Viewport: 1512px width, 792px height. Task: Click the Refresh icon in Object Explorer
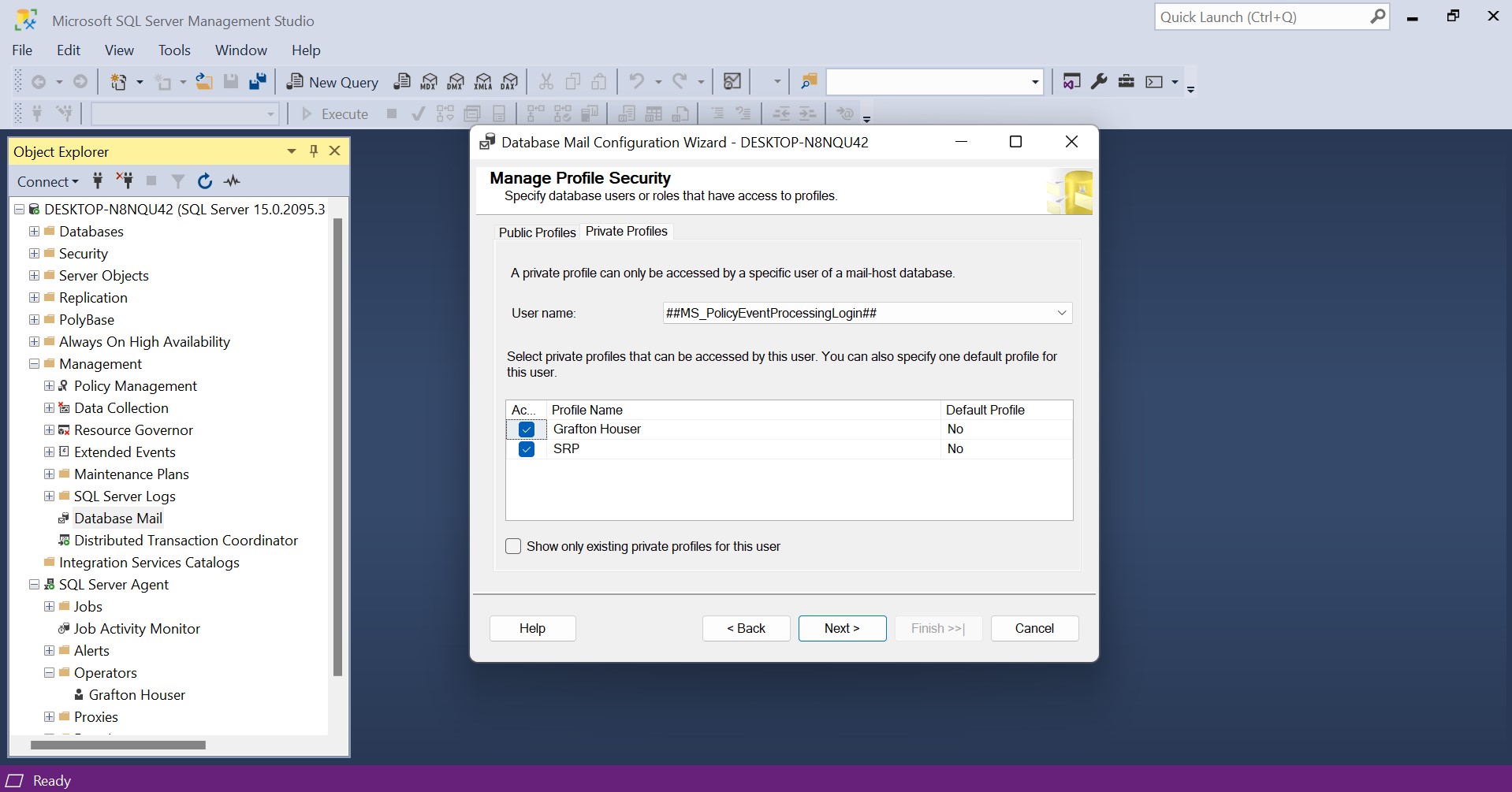point(205,181)
